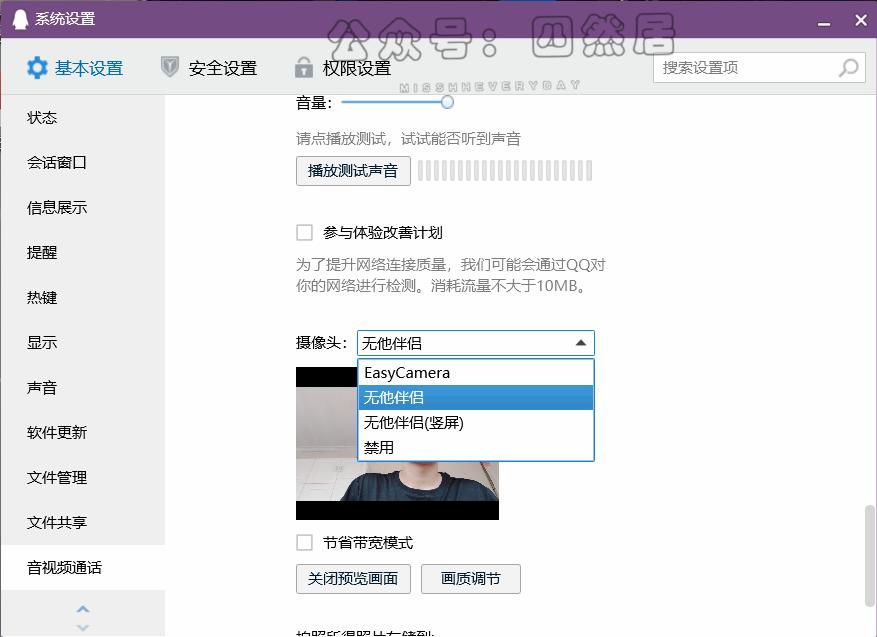Click 播放测试声音 button
This screenshot has width=877, height=637.
tap(353, 171)
